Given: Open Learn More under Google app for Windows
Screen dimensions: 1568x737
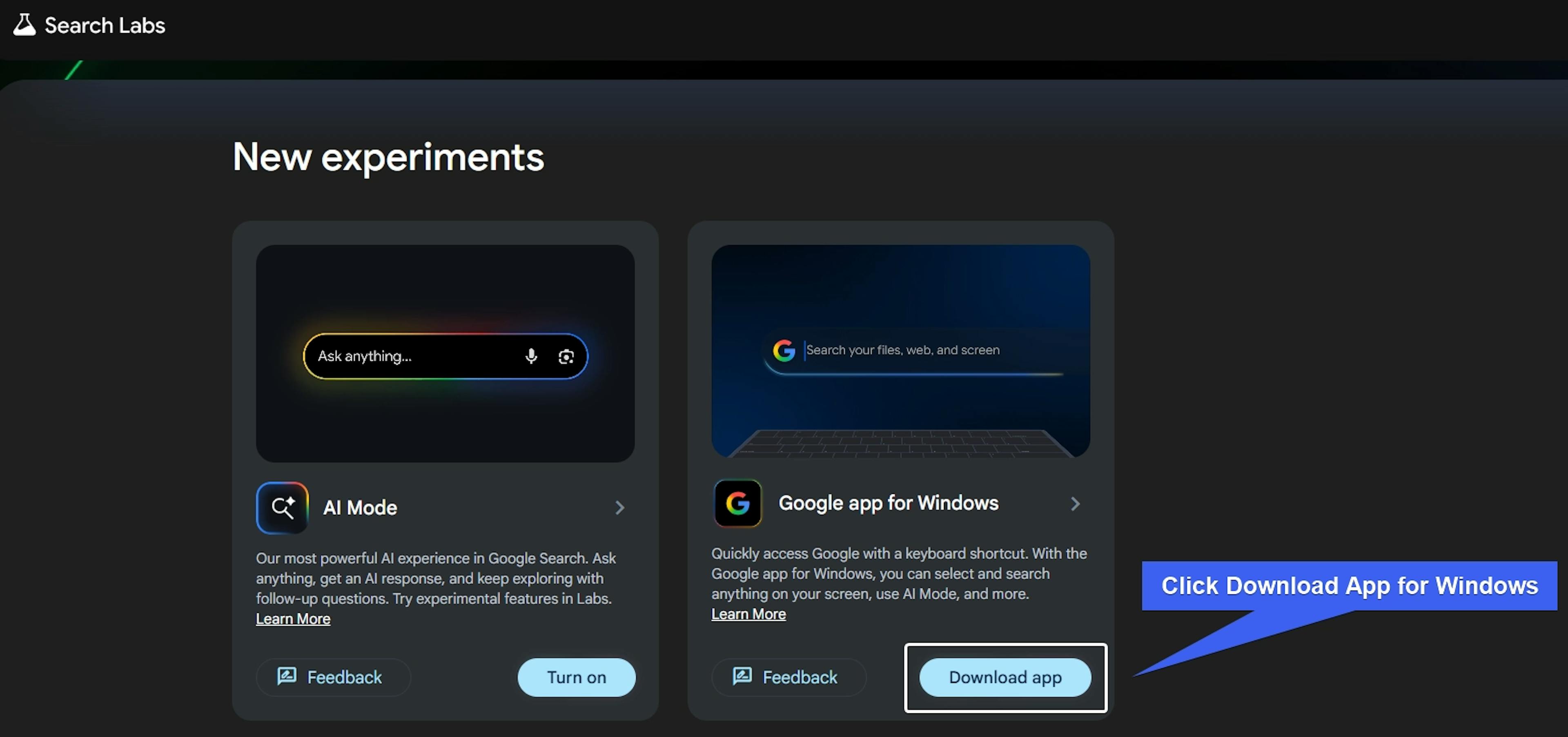Looking at the screenshot, I should point(748,614).
